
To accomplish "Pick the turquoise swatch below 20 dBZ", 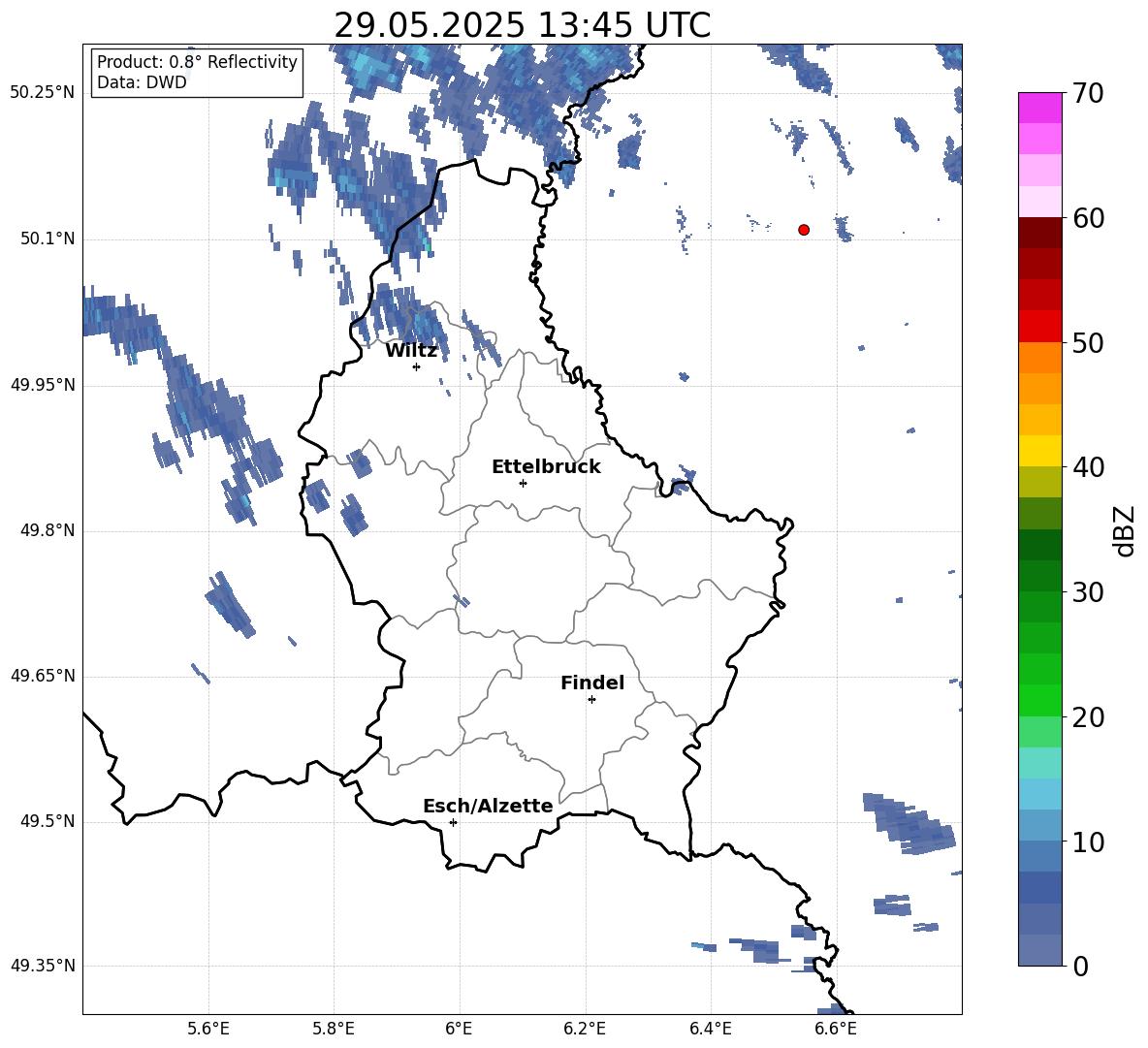I will coord(1039,763).
